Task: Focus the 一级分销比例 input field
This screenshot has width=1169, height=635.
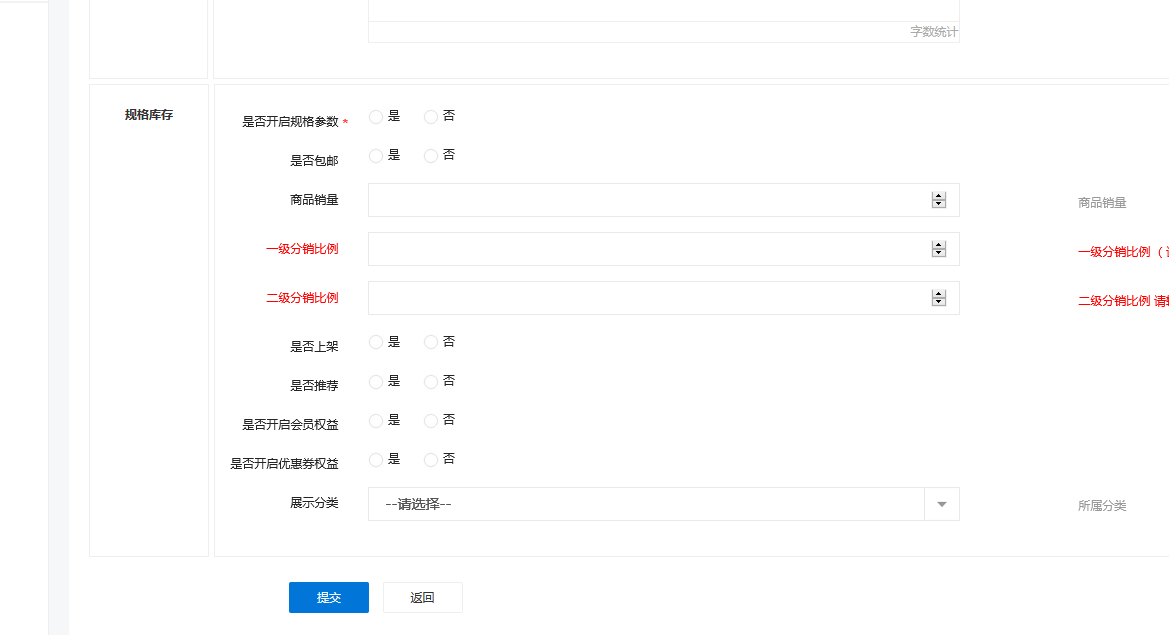Action: (664, 249)
